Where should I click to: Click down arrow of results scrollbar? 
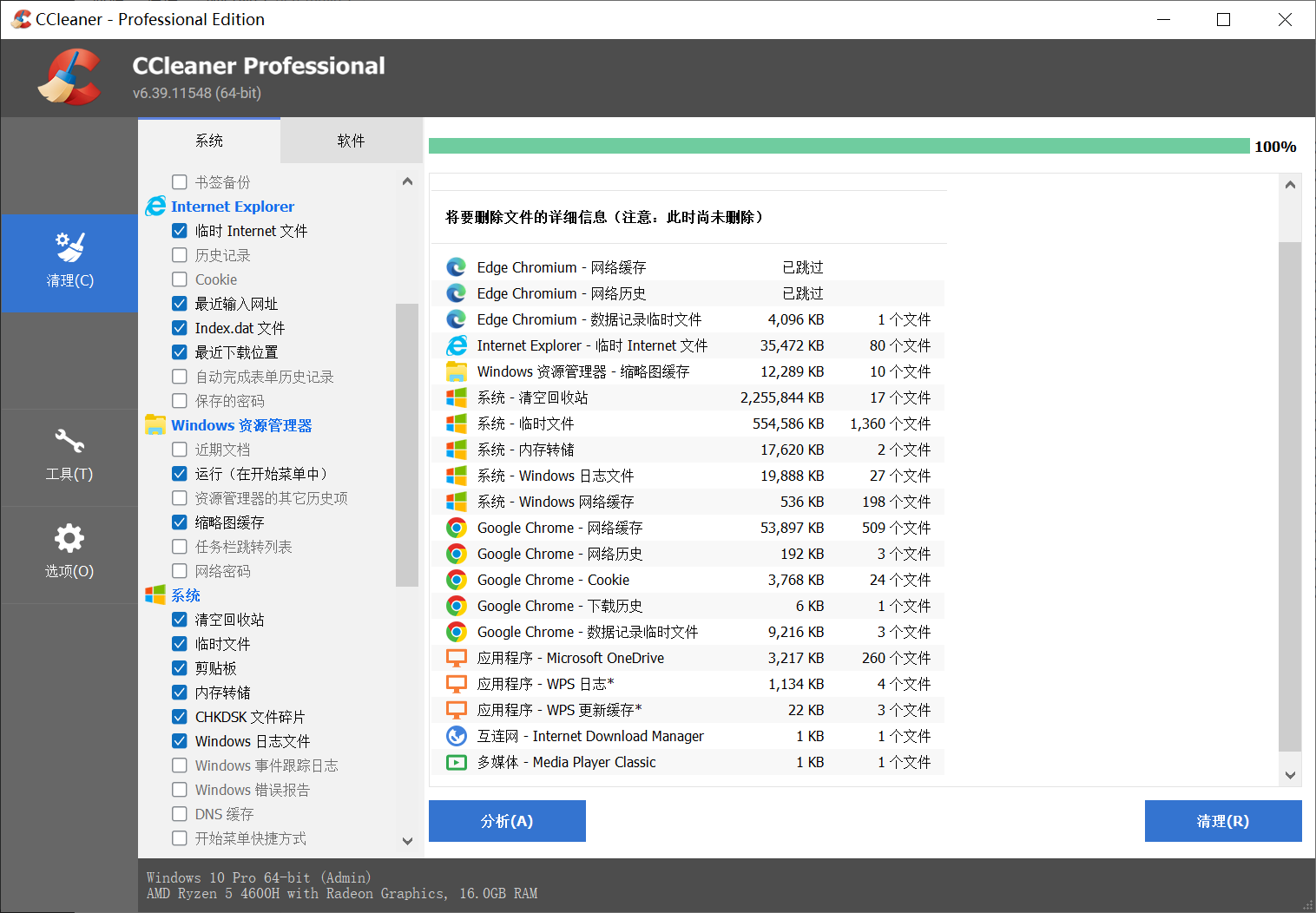click(1290, 775)
